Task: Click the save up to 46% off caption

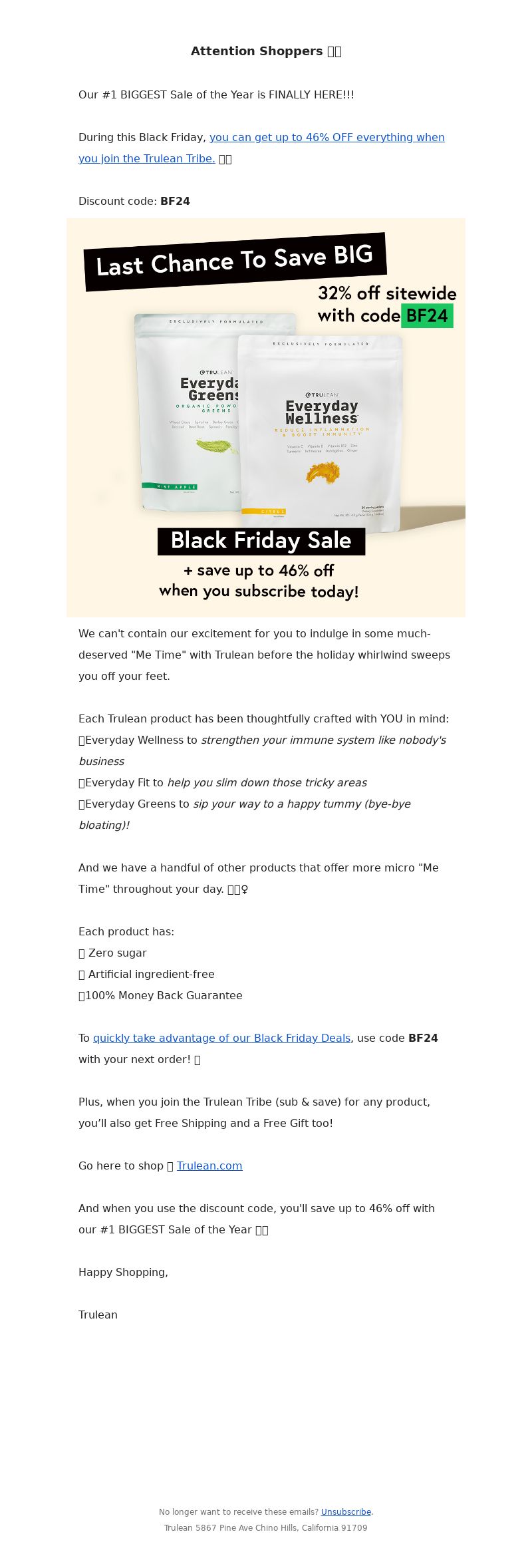Action: pos(259,581)
